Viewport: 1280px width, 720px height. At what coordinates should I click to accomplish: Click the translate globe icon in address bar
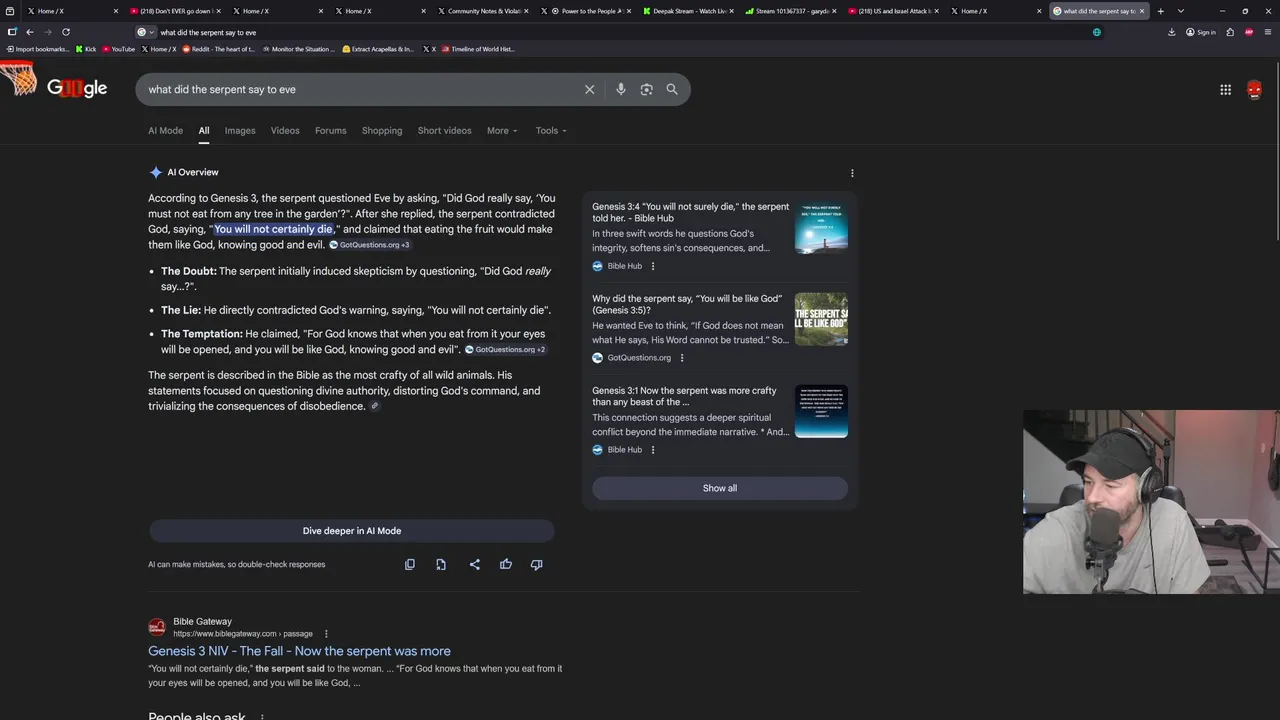point(1097,32)
